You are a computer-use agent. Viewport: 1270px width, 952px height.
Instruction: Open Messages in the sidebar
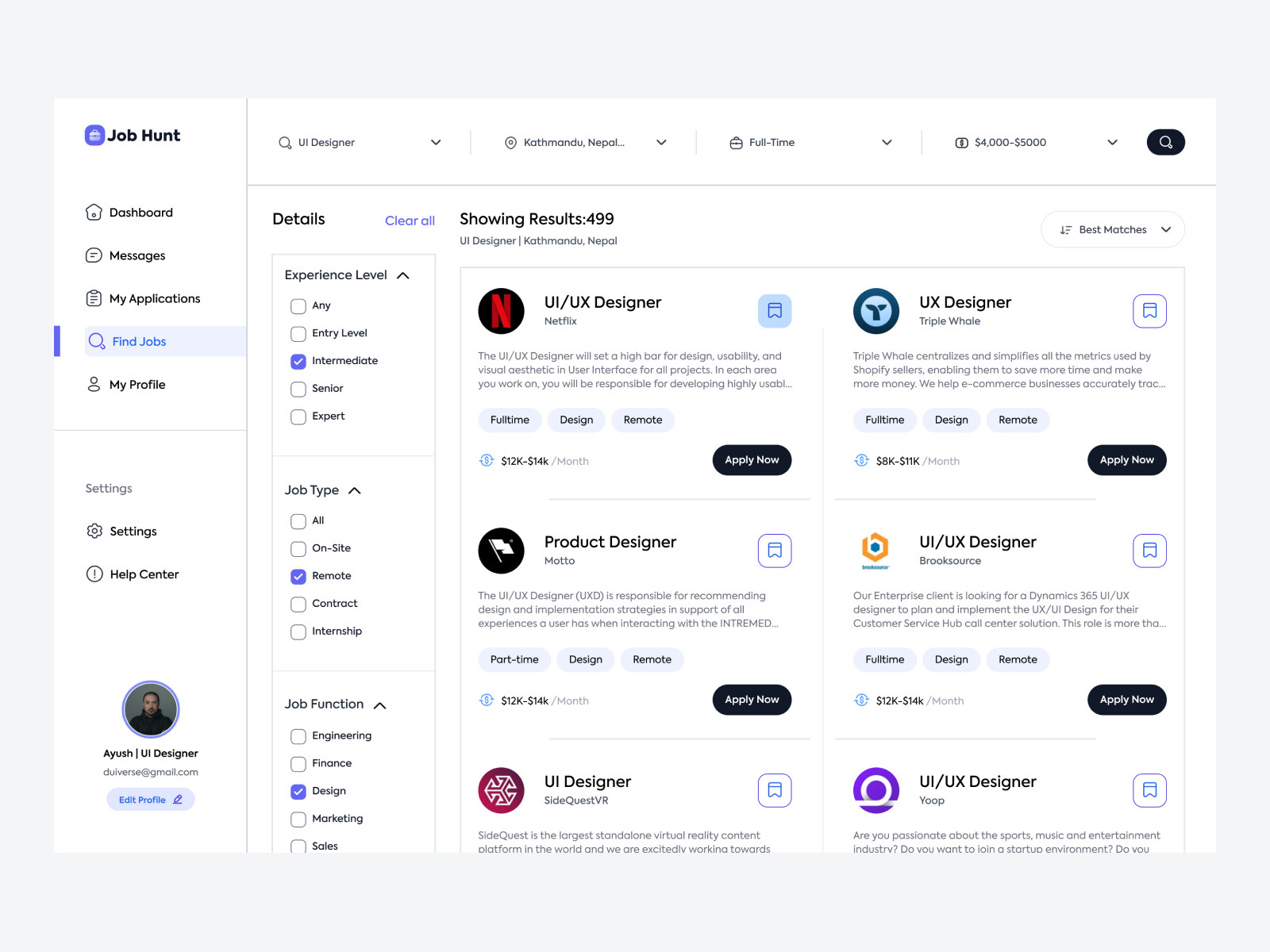click(x=125, y=255)
